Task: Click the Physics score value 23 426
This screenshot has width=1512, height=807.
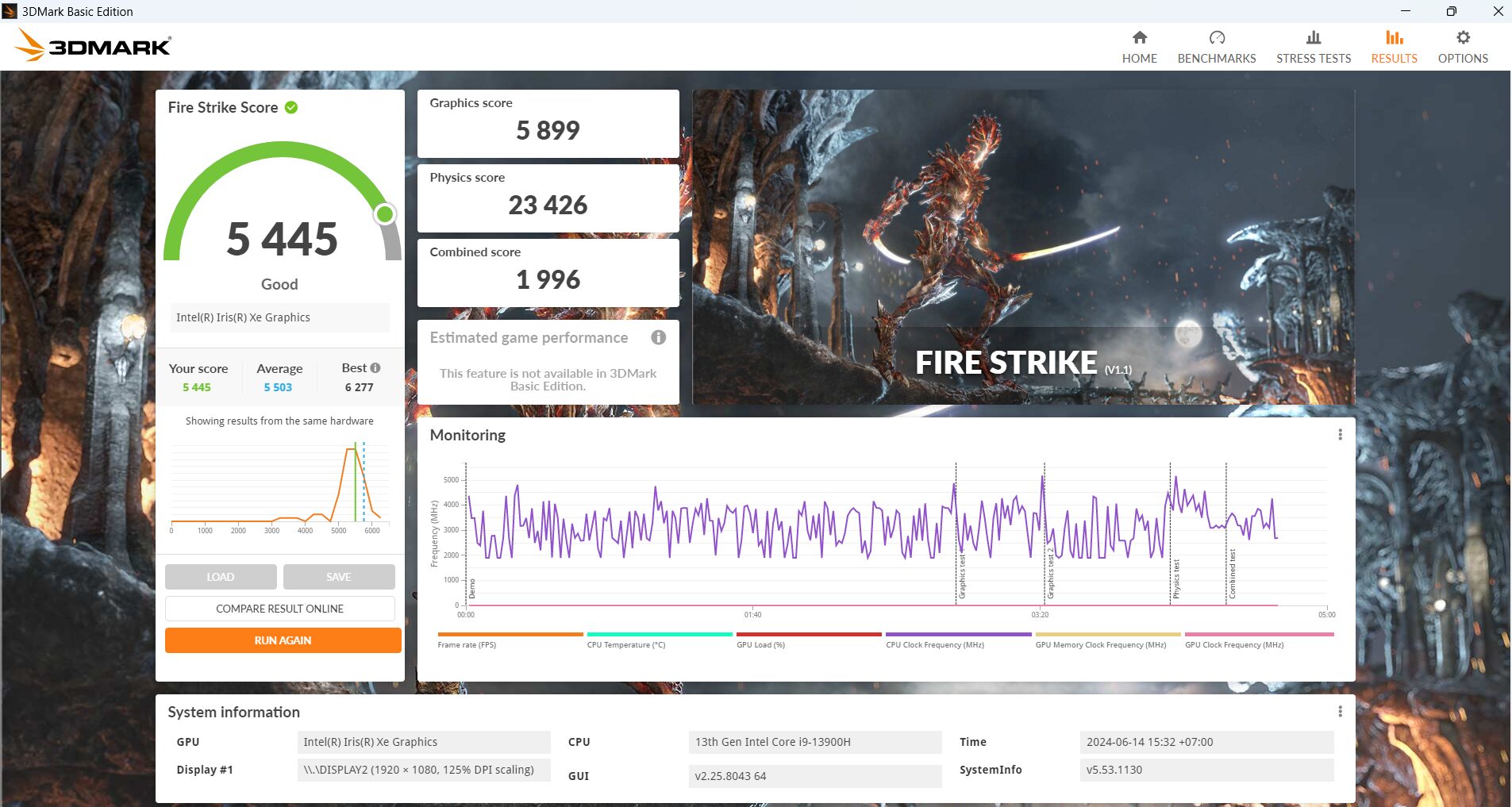Action: [548, 205]
